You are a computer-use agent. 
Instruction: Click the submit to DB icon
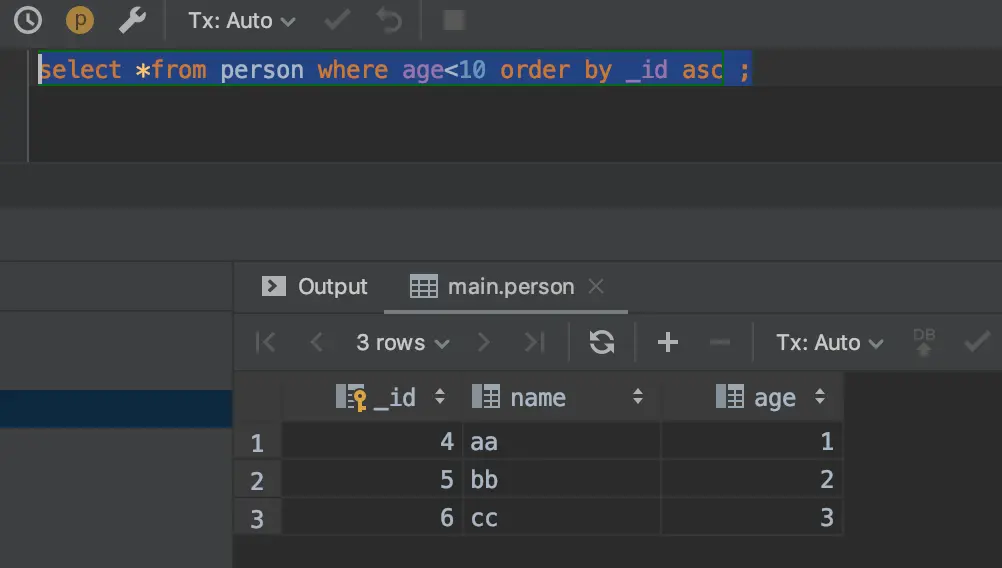(924, 342)
